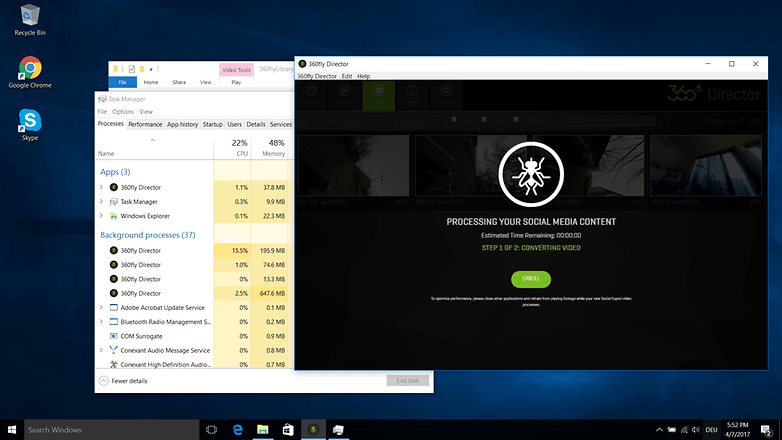Image resolution: width=782 pixels, height=440 pixels.
Task: Select the Video Tools tab in File Explorer
Action: click(236, 70)
